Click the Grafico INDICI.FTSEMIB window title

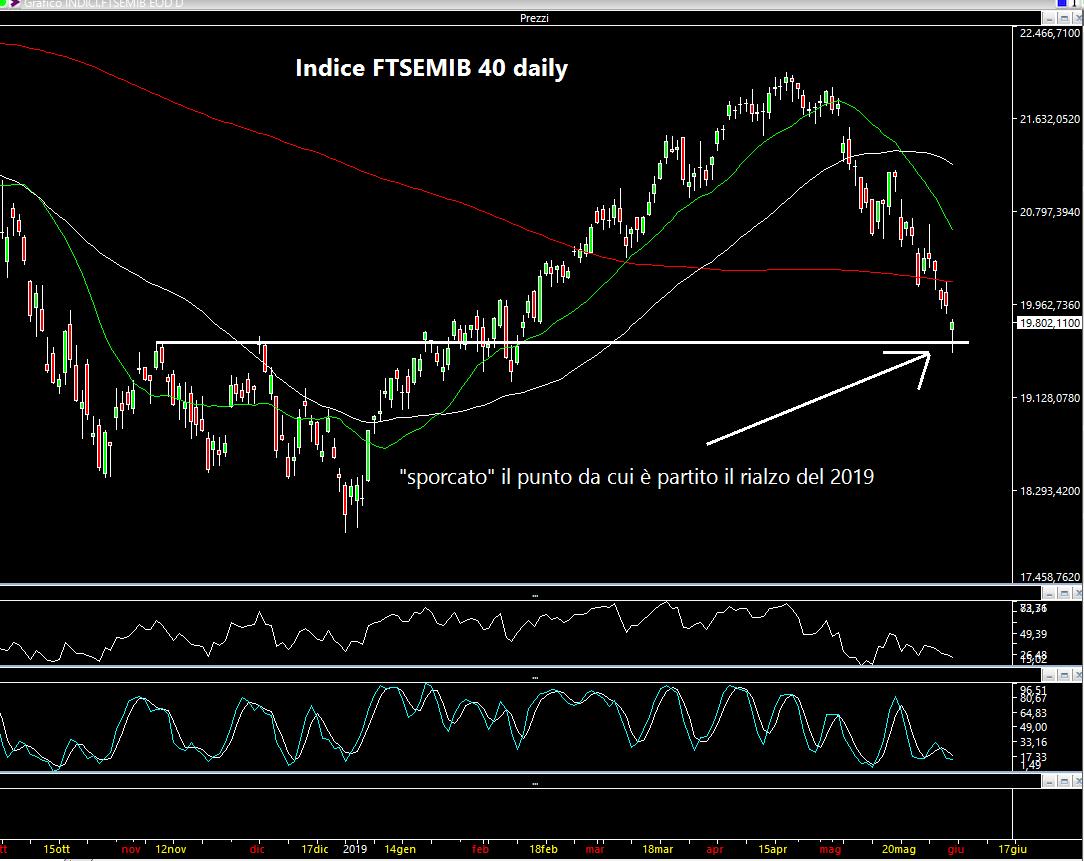[104, 4]
